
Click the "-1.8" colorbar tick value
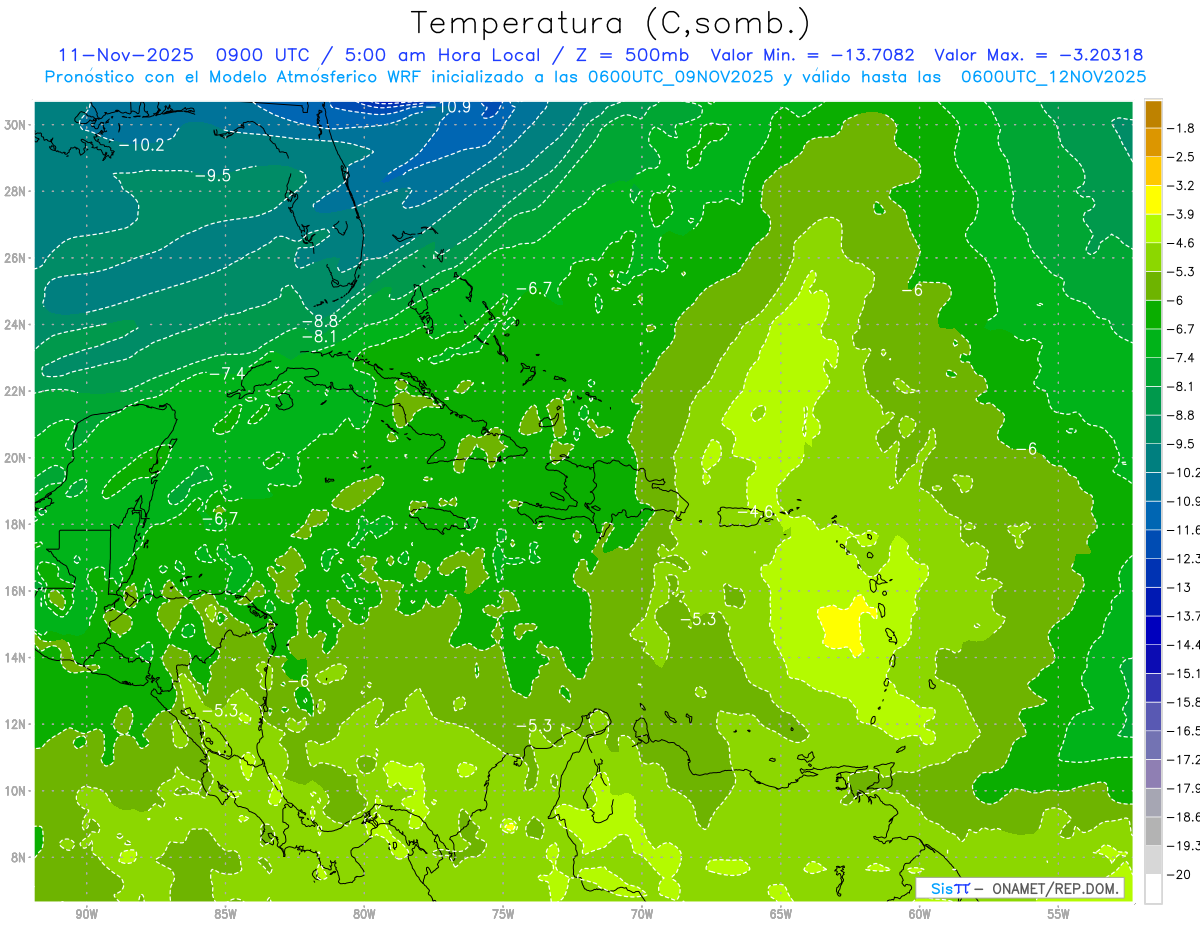pos(1182,128)
